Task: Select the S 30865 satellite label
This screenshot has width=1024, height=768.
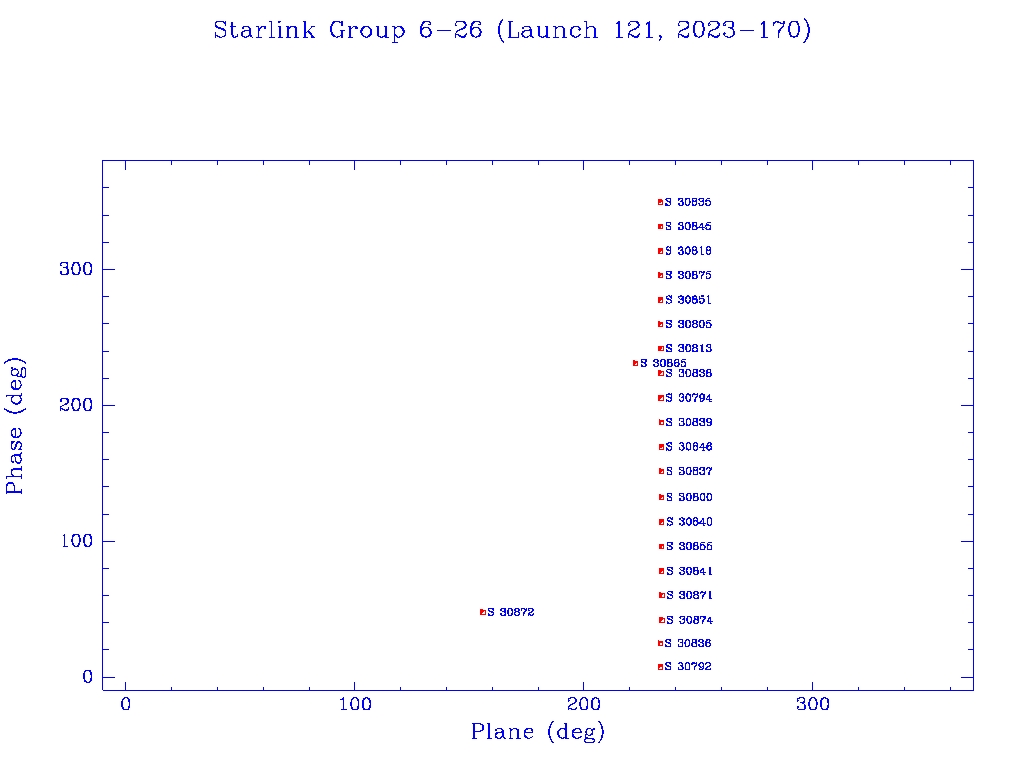Action: point(663,364)
